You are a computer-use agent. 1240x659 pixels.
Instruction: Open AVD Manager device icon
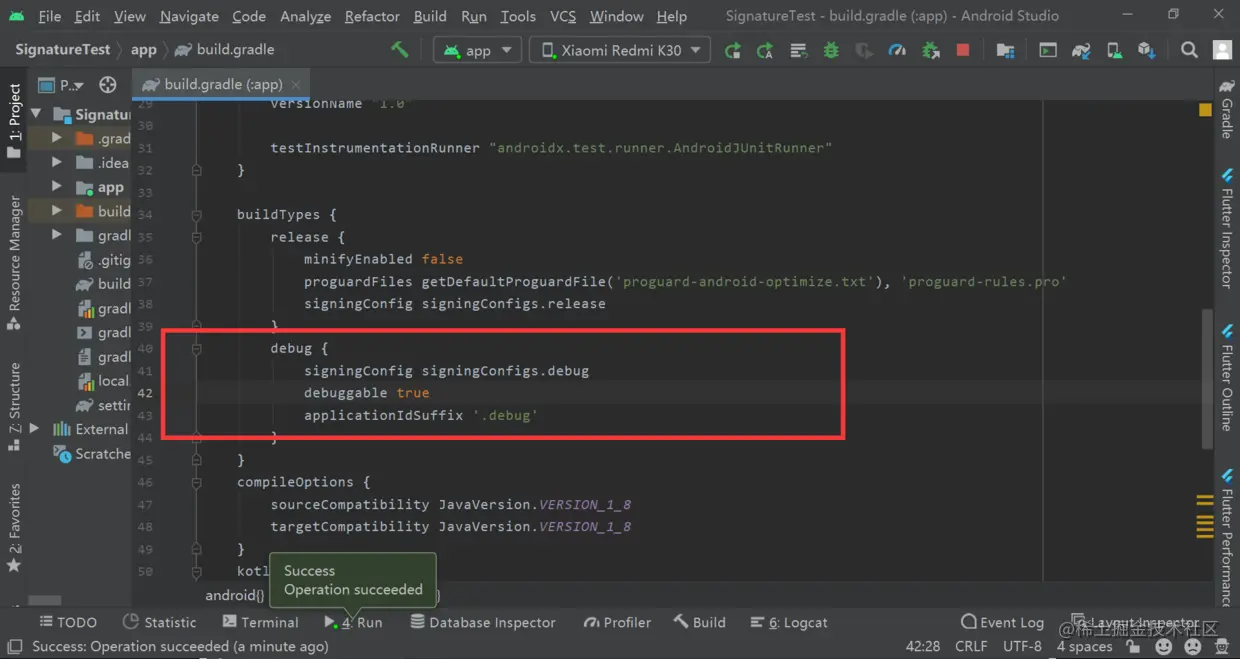1114,50
